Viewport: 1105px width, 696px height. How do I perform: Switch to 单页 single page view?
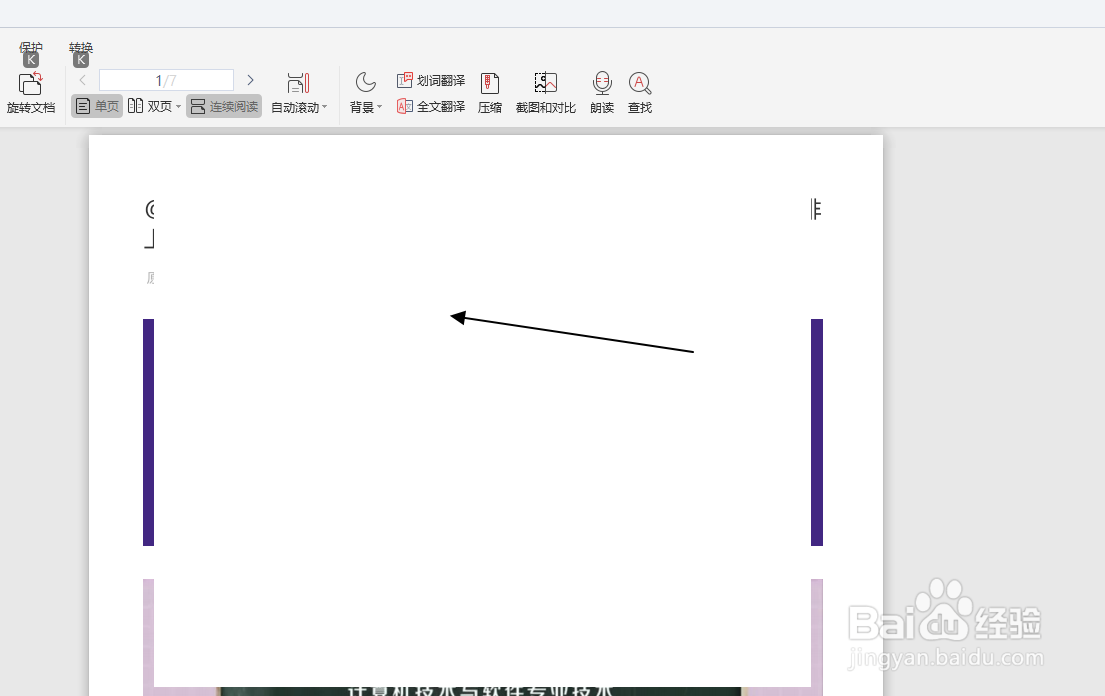(x=96, y=105)
